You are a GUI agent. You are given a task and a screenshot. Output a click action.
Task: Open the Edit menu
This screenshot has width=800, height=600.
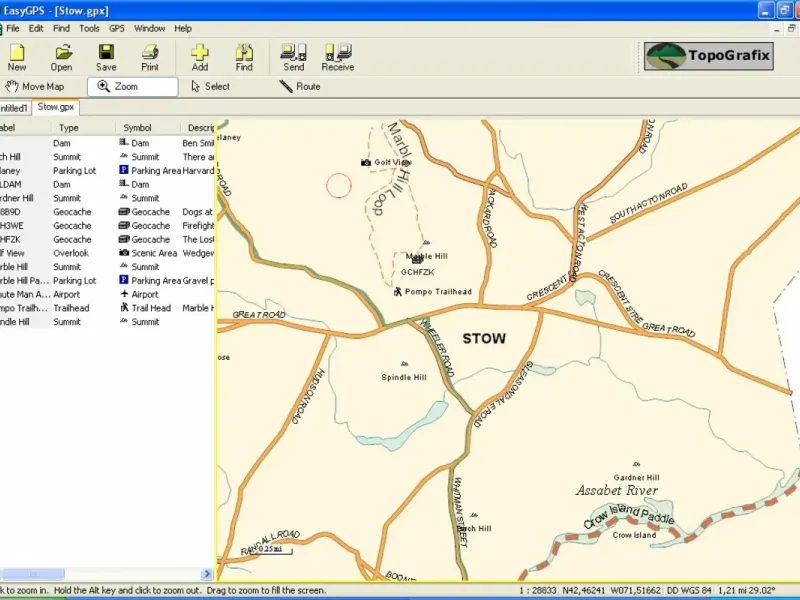pos(36,29)
